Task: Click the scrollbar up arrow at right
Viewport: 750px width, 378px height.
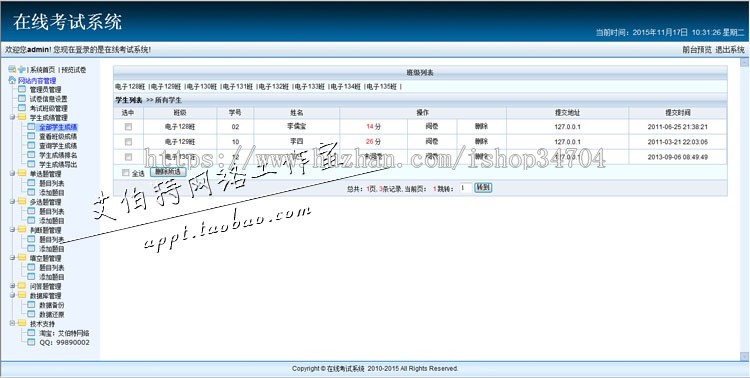Action: tap(744, 62)
